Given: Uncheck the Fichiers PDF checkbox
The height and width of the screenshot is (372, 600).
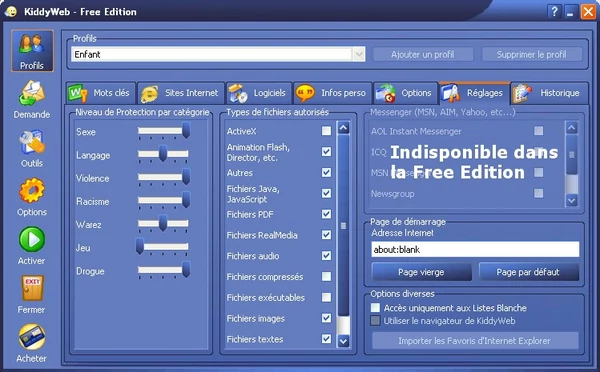Looking at the screenshot, I should [326, 214].
